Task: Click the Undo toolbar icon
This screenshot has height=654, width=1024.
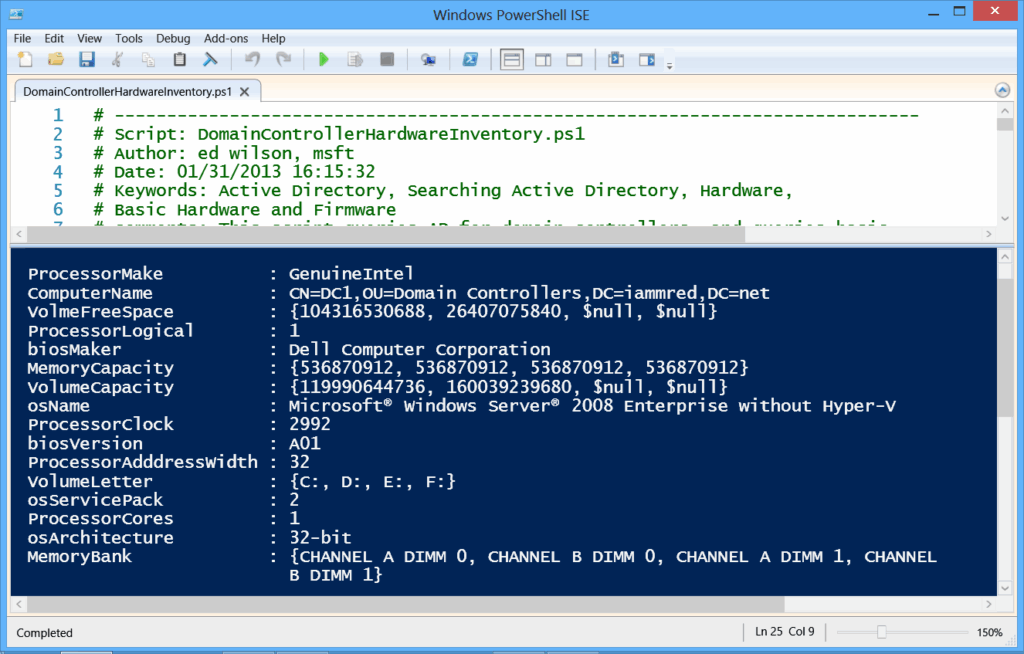Action: pyautogui.click(x=255, y=59)
